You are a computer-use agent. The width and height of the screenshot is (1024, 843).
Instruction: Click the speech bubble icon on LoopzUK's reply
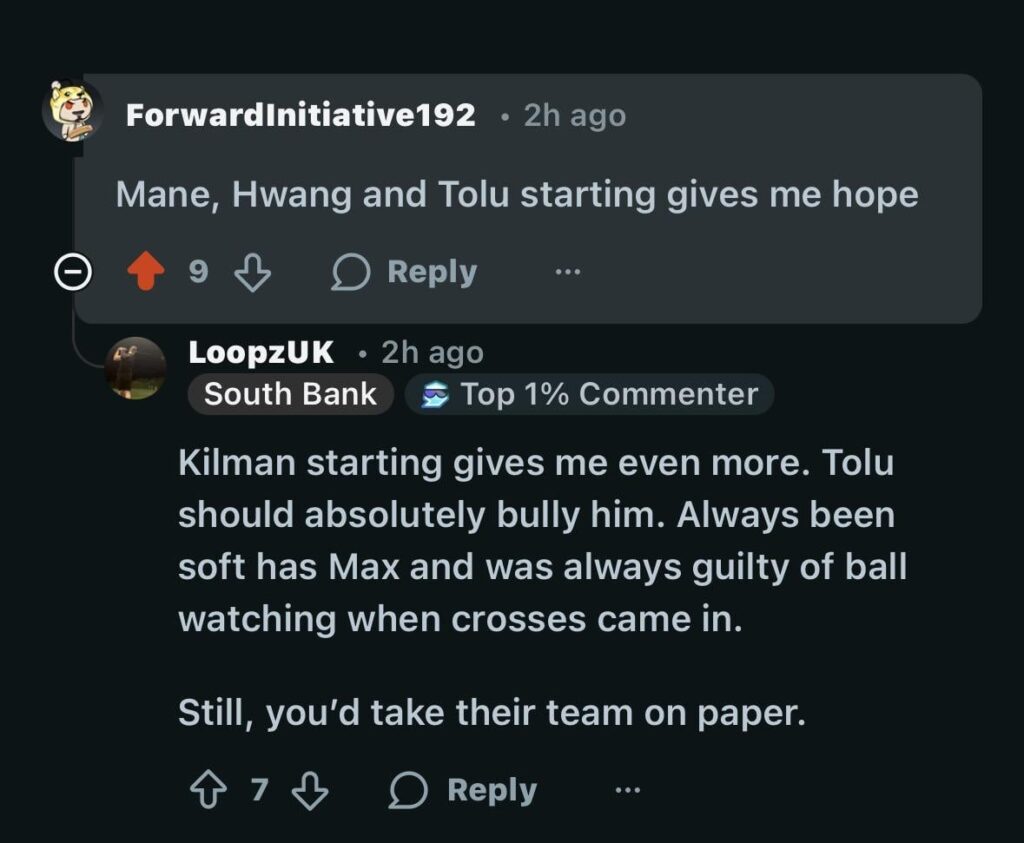(408, 789)
